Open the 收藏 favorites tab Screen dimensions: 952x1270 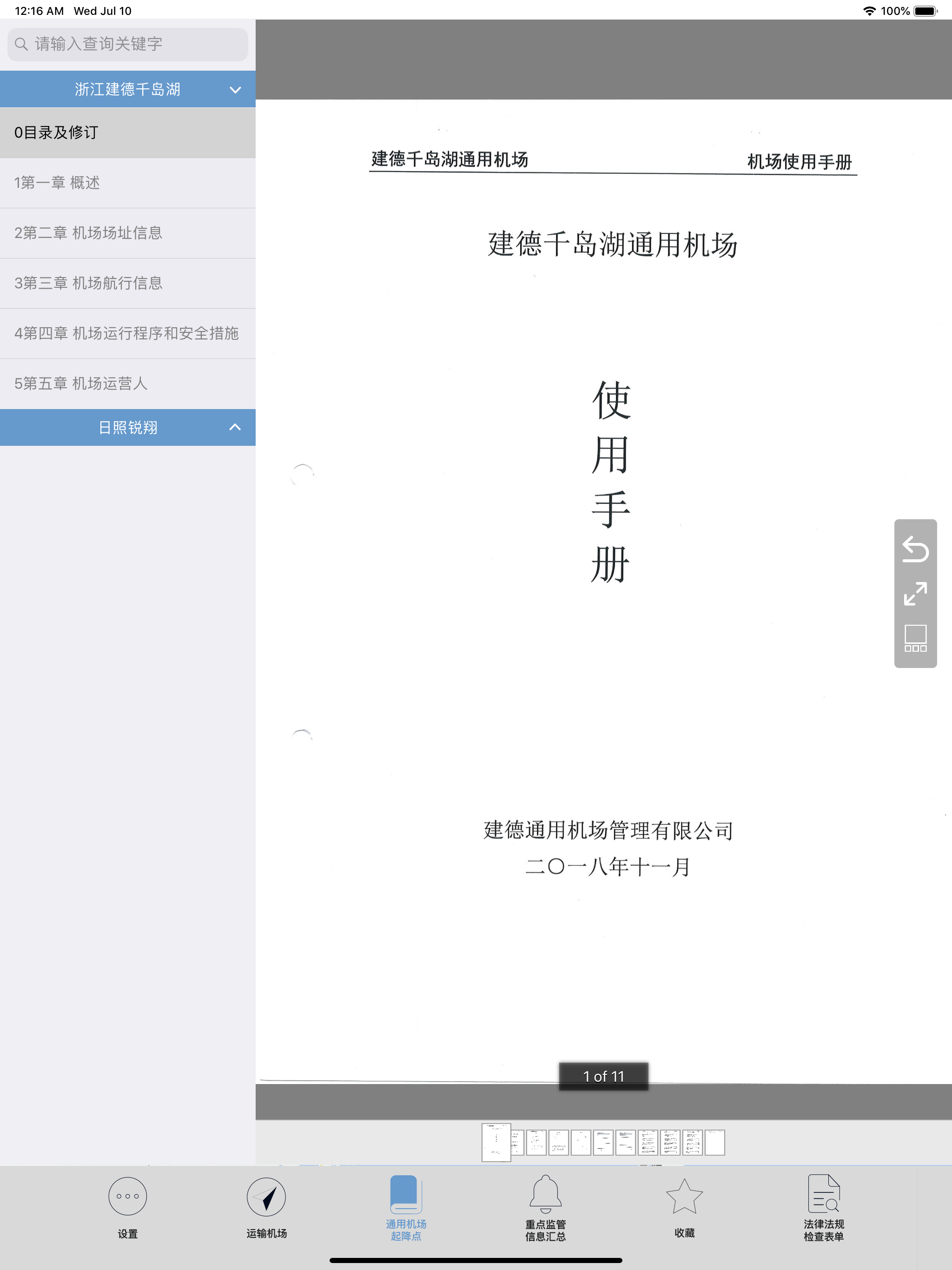point(684,1208)
